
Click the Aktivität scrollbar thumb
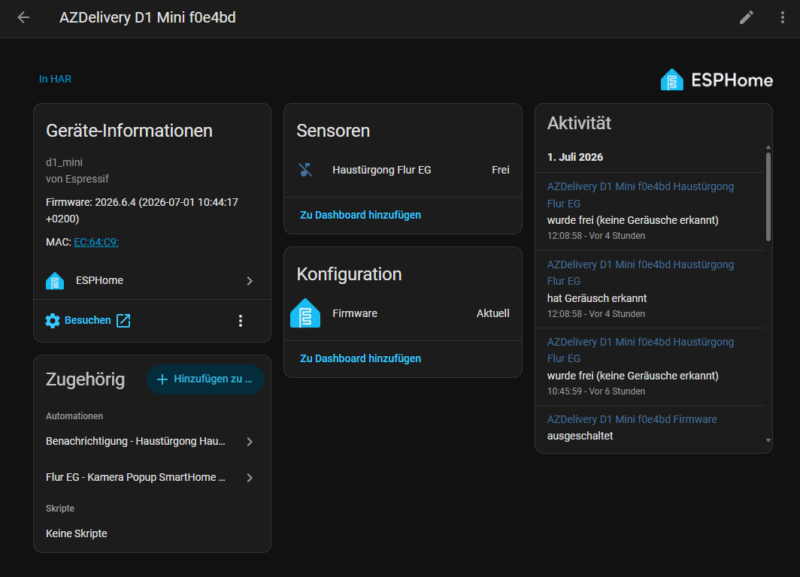(768, 196)
